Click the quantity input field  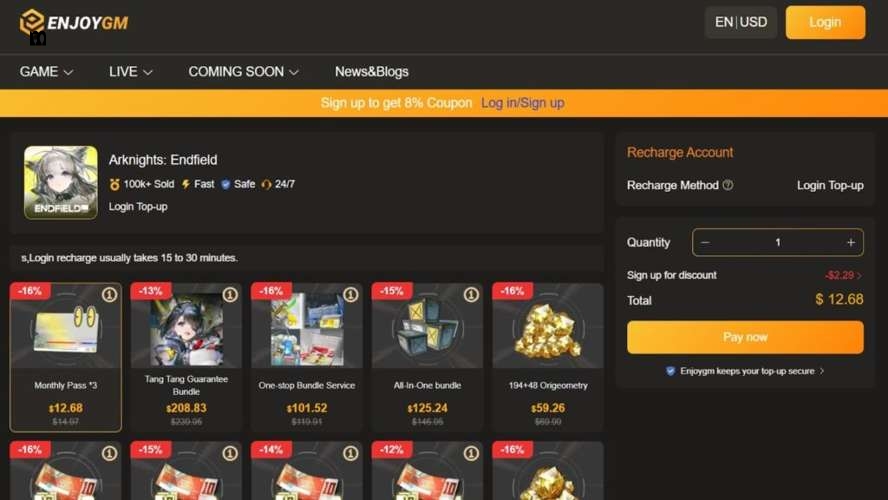pos(778,242)
